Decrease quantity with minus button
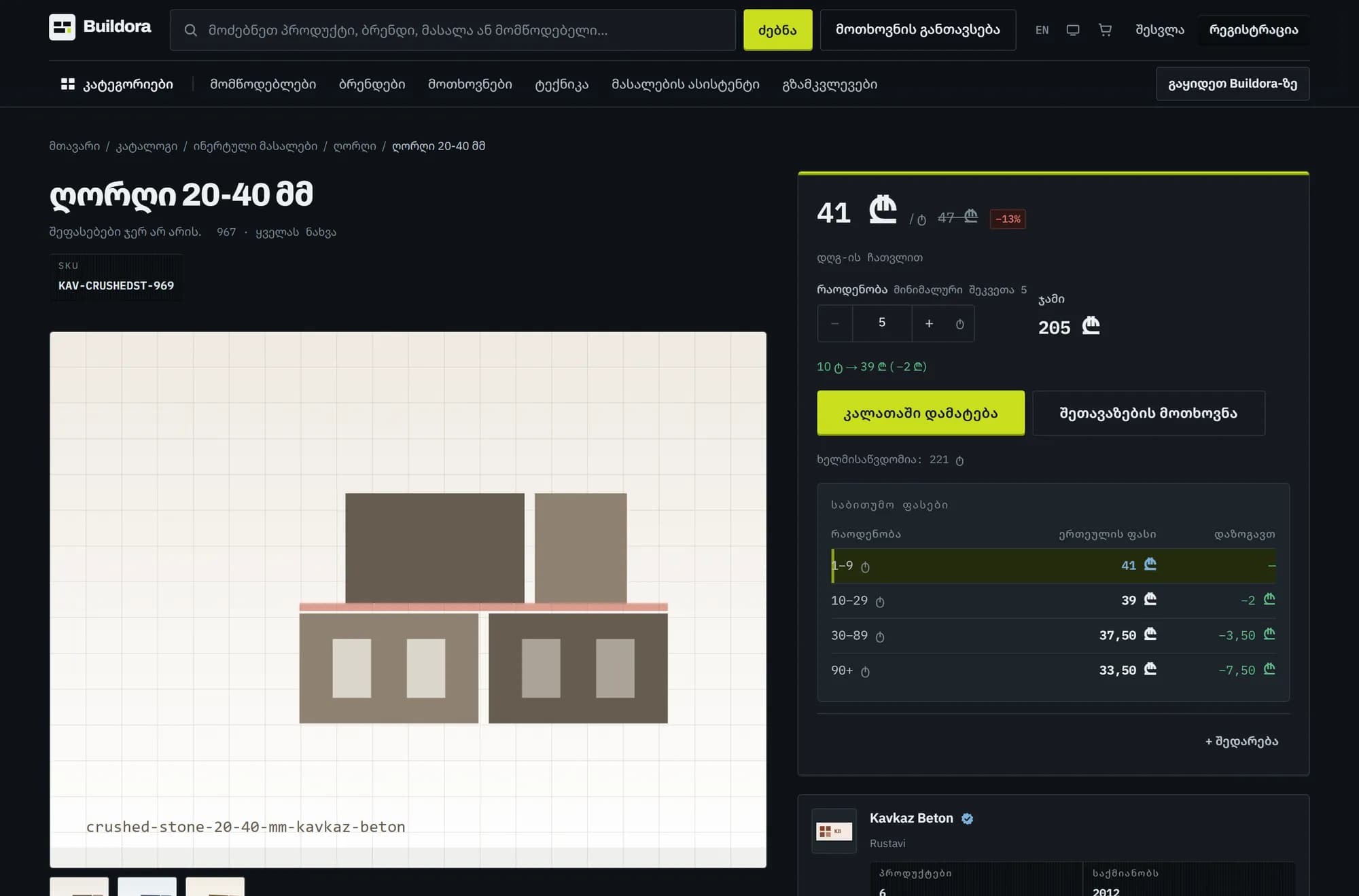This screenshot has height=896, width=1359. tap(835, 323)
